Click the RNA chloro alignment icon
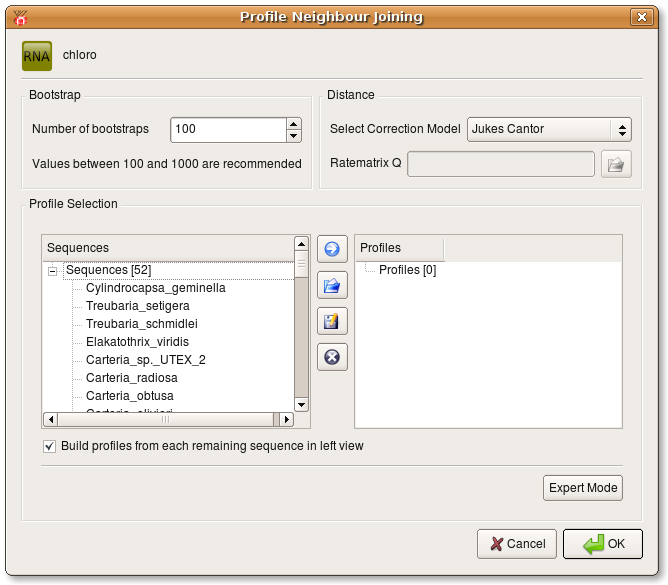The height and width of the screenshot is (585, 668). (37, 56)
